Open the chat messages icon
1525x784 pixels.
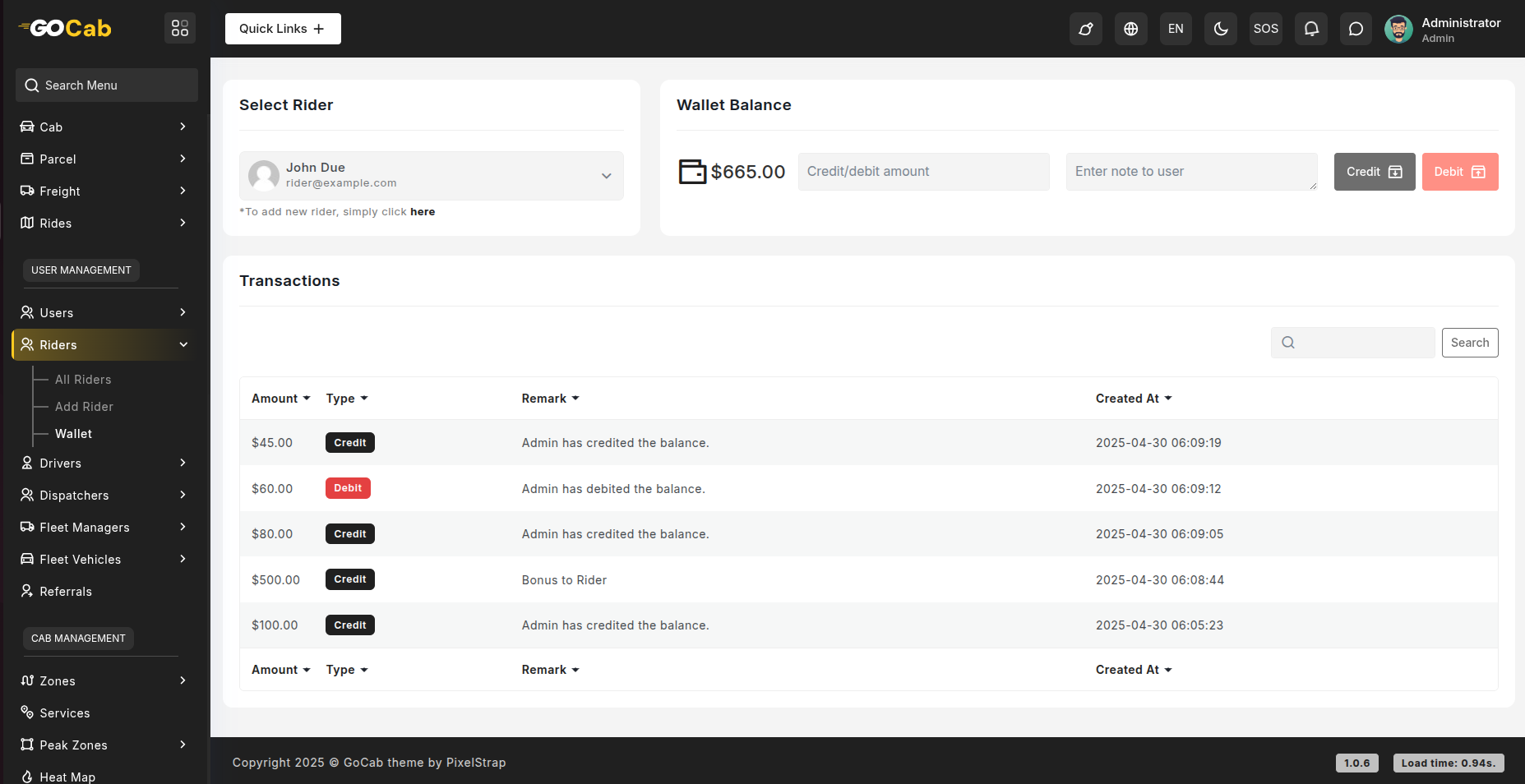[1356, 29]
